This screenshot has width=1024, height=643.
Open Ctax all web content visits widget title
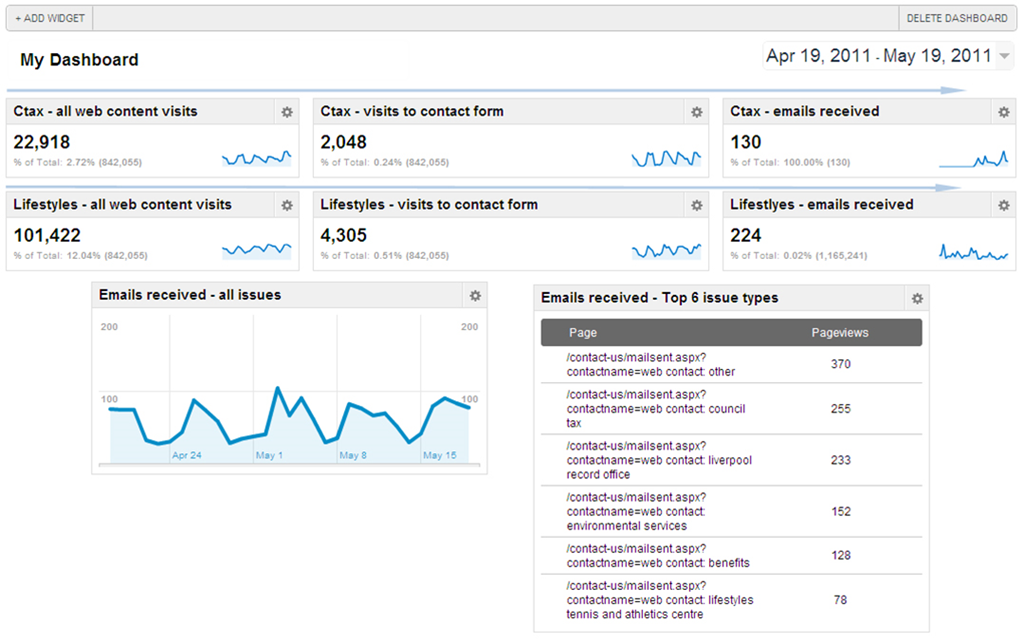[x=106, y=112]
